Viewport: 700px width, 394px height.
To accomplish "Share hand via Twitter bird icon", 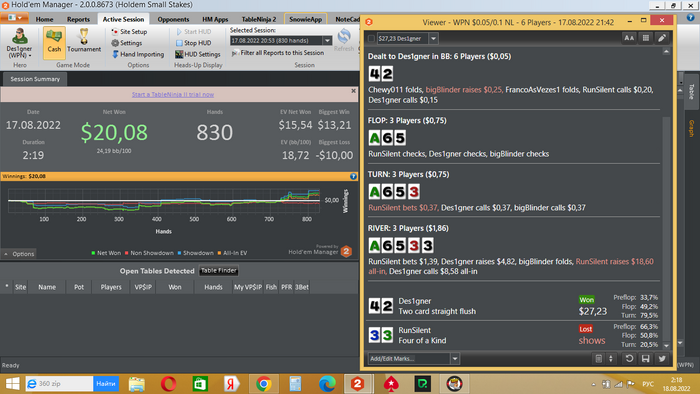I will [x=662, y=358].
